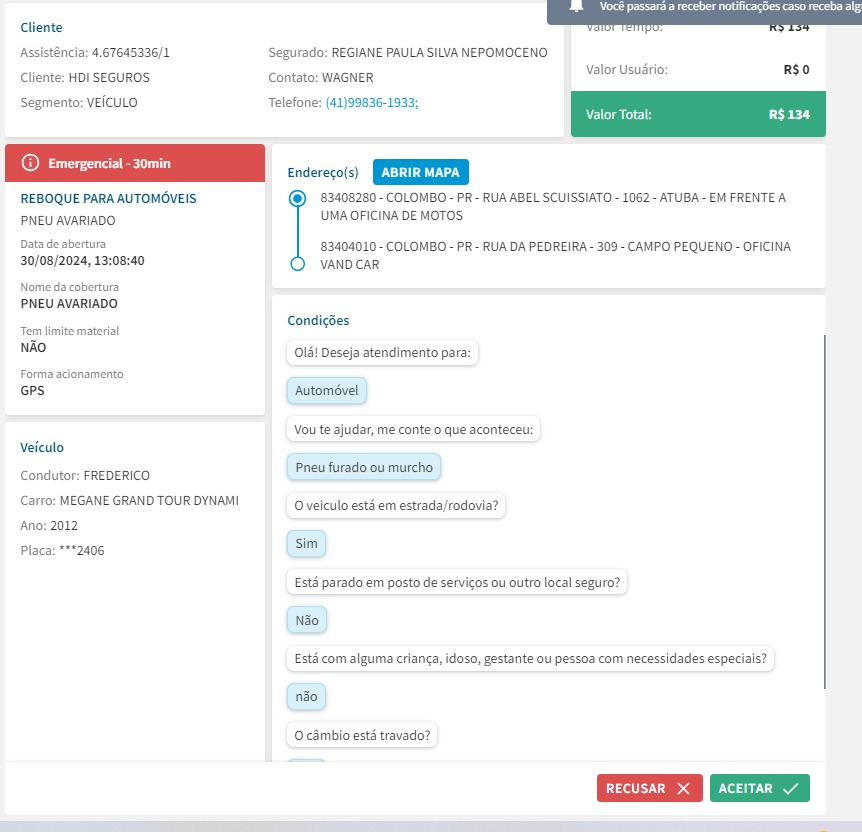Click the destination address RUA DA PEDREIRA
Screen dimensions: 862x832
coord(555,255)
